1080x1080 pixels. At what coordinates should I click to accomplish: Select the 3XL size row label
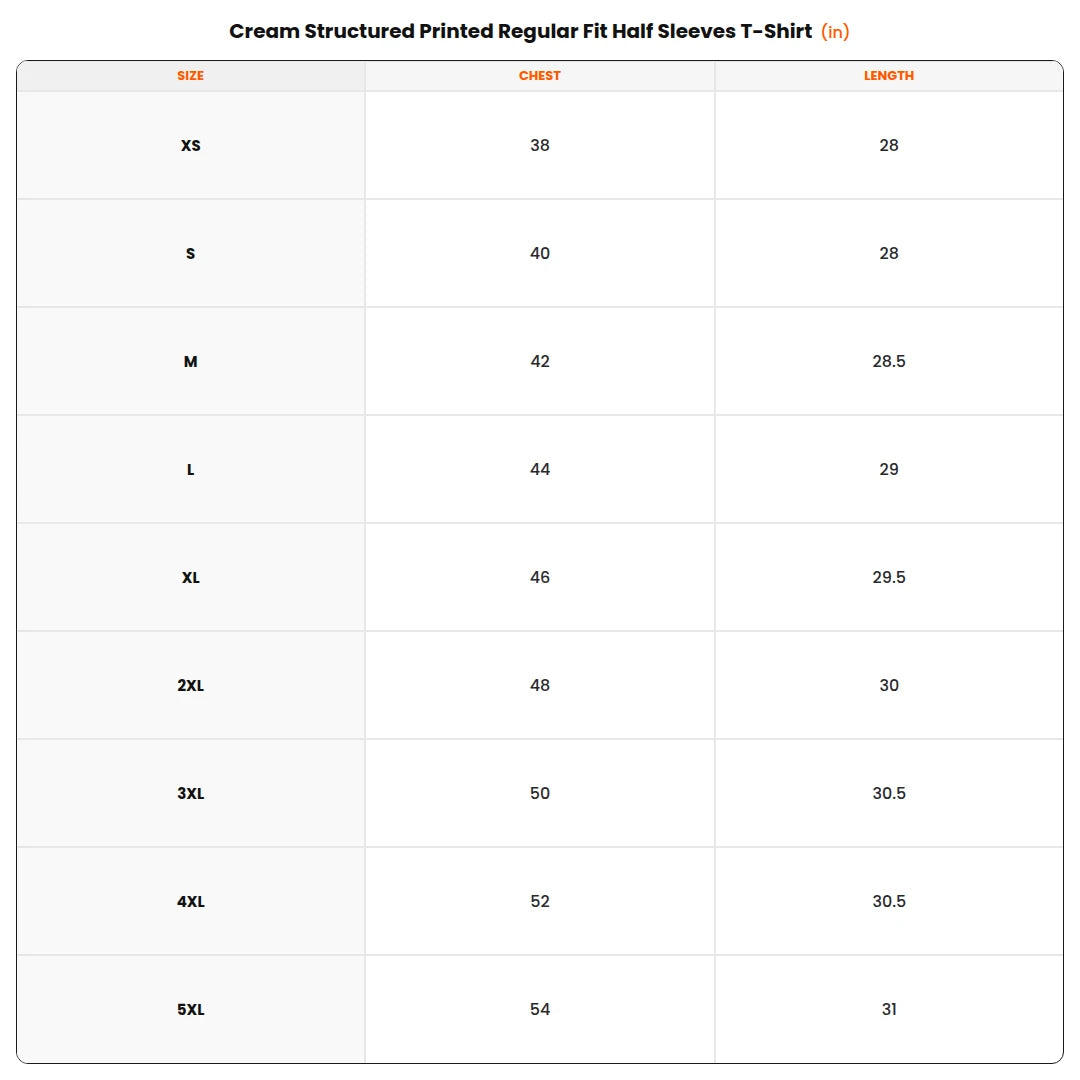coord(191,793)
